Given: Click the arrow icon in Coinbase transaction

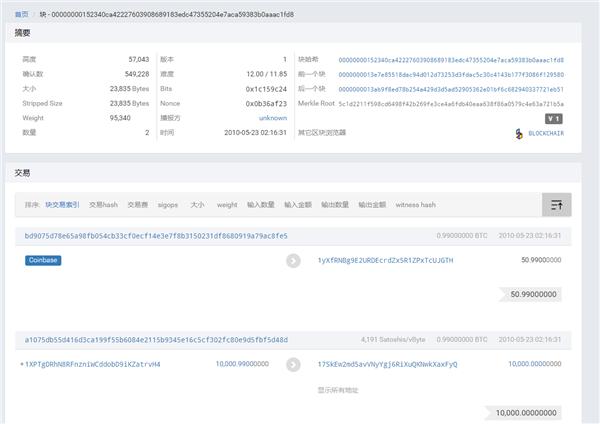Looking at the screenshot, I should (293, 261).
